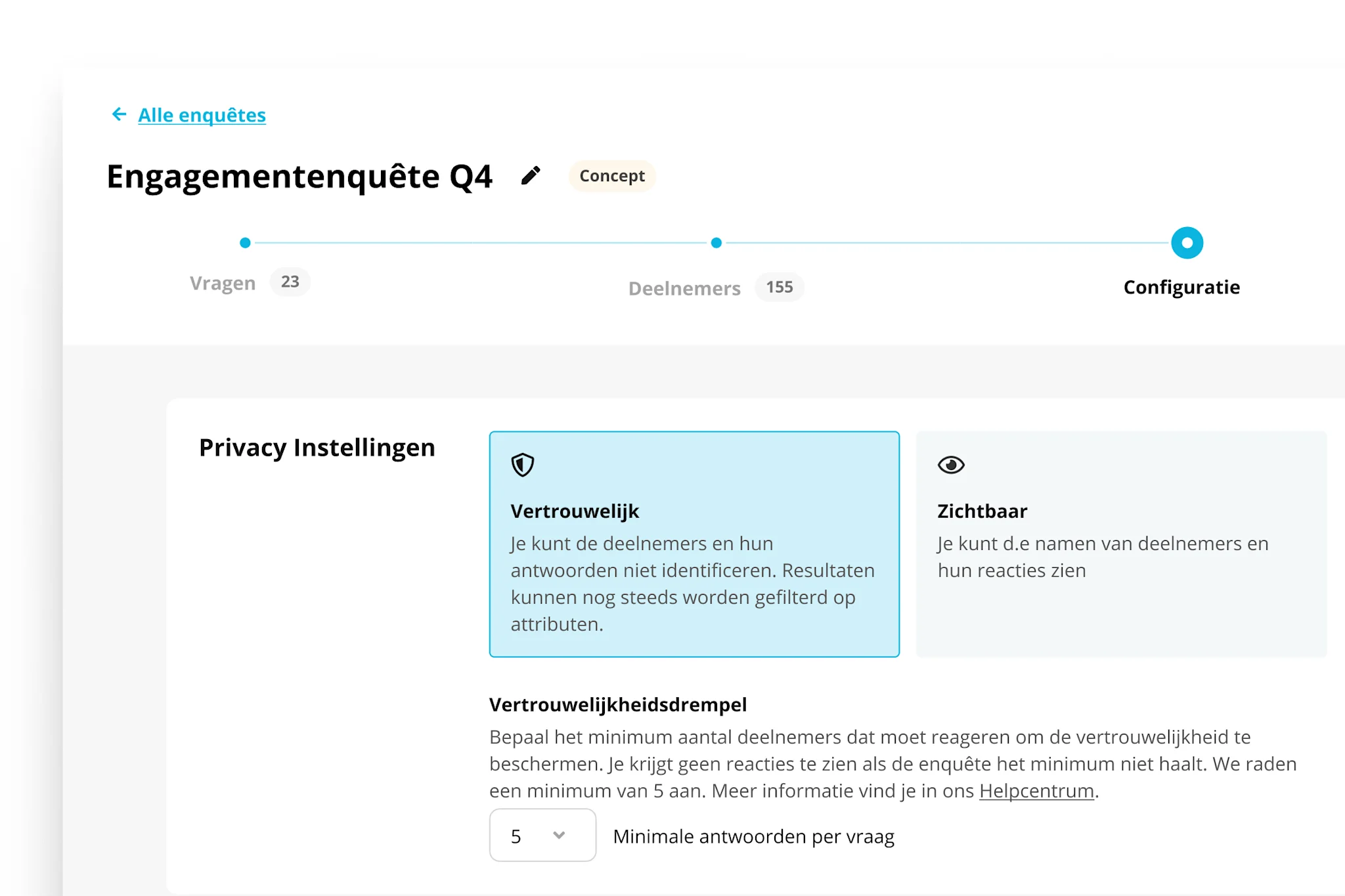Image resolution: width=1345 pixels, height=896 pixels.
Task: Click the Concept status badge
Action: tap(611, 176)
